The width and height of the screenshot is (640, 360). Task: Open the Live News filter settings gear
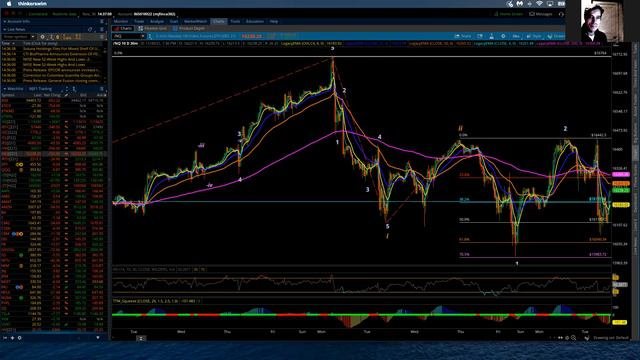(x=42, y=37)
